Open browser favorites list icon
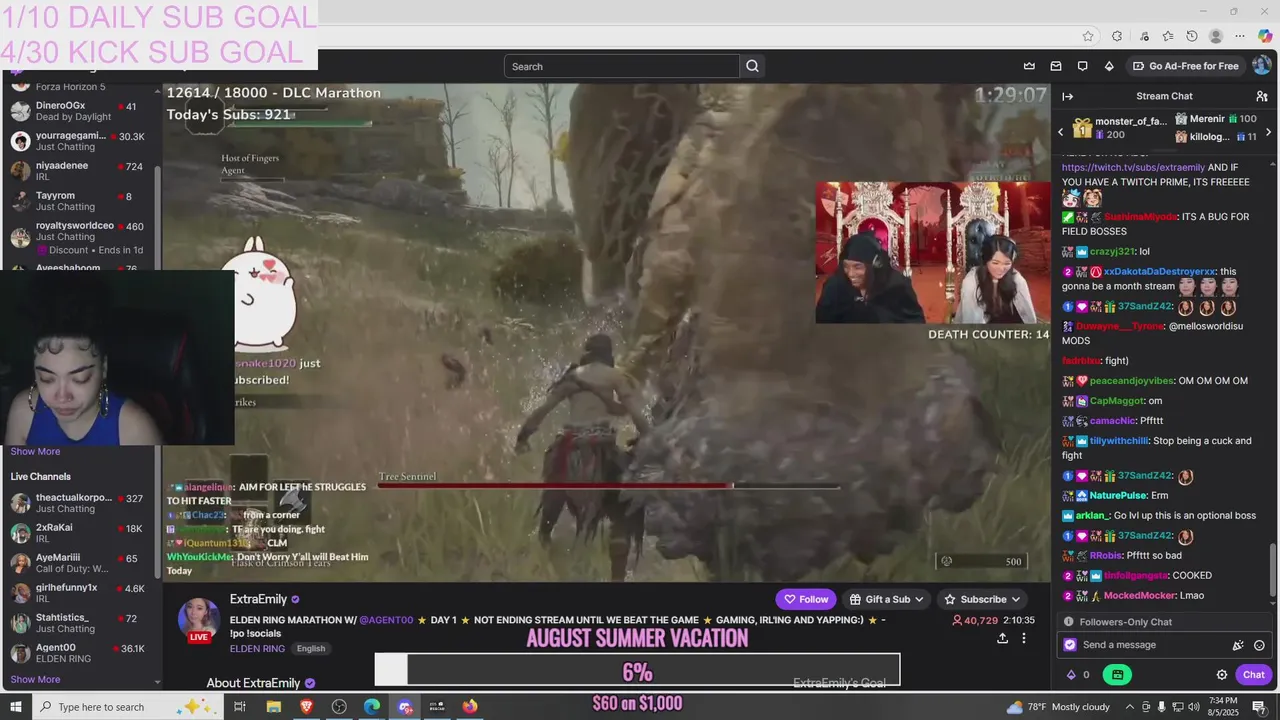 point(1167,36)
